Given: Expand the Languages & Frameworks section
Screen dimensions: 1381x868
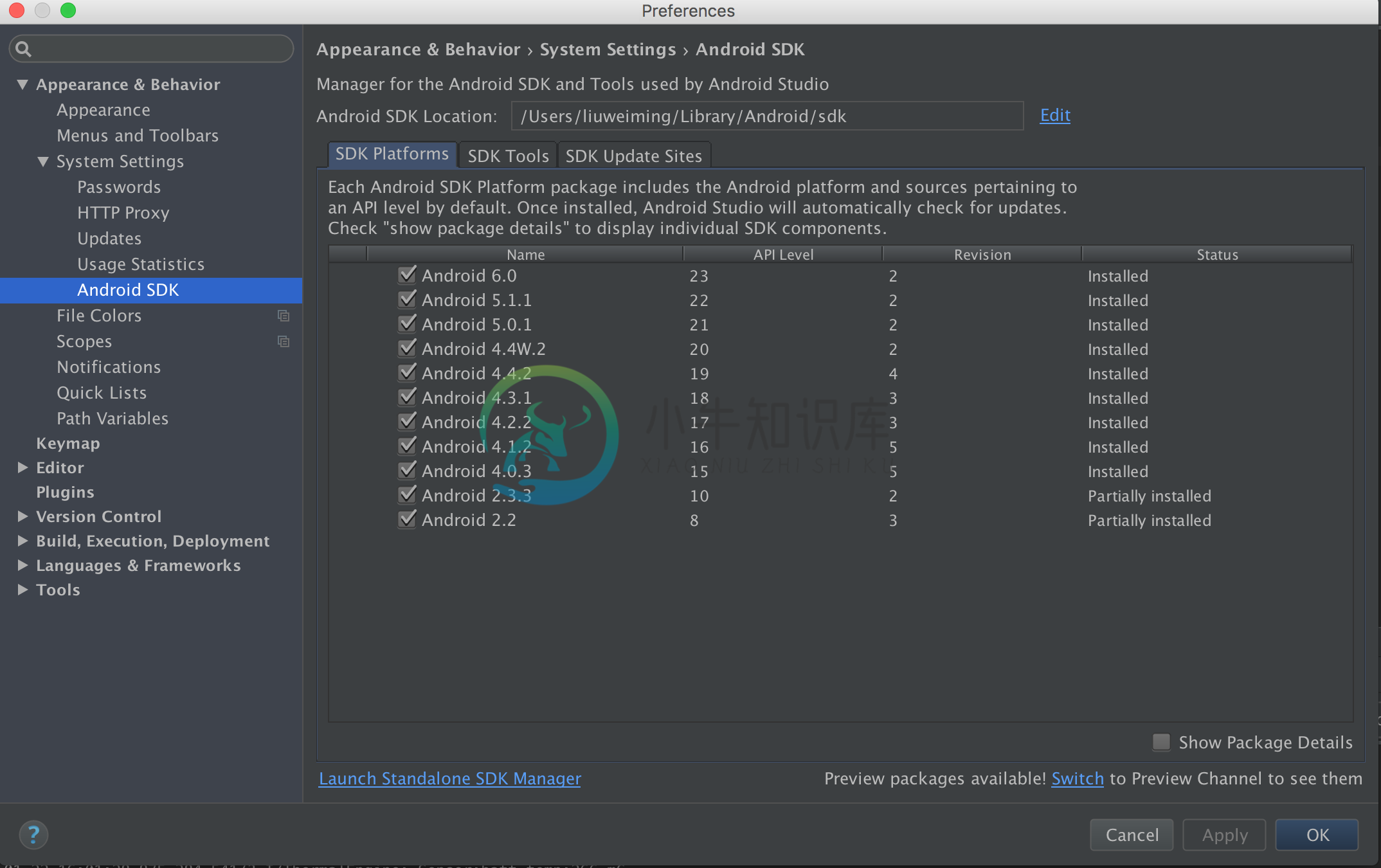Looking at the screenshot, I should click(x=23, y=565).
